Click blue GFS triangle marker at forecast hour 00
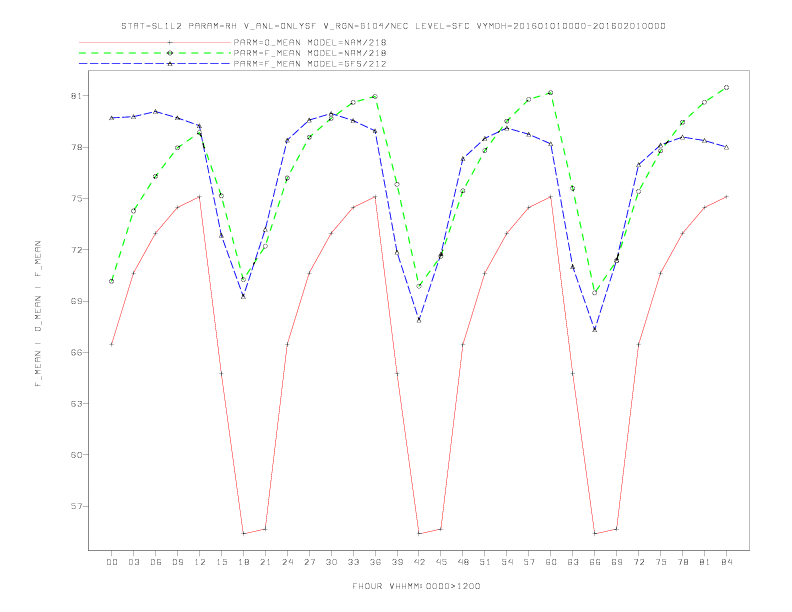Screen dimensions: 792x612 tap(112, 118)
